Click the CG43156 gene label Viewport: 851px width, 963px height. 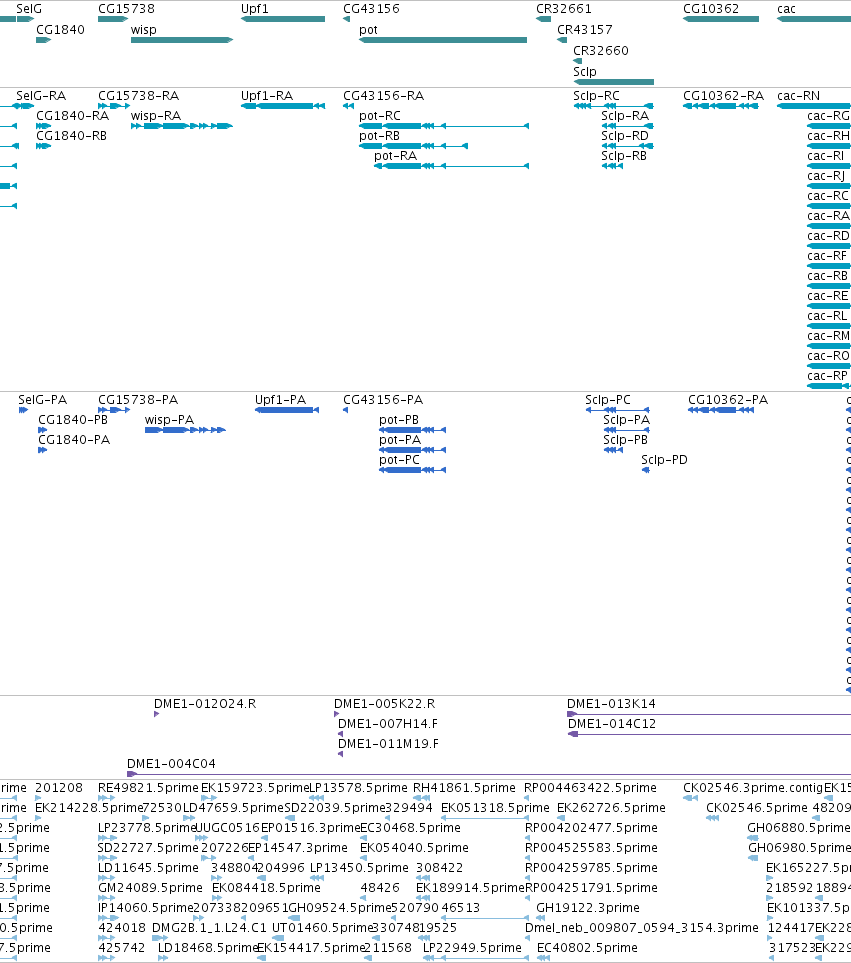click(x=371, y=9)
